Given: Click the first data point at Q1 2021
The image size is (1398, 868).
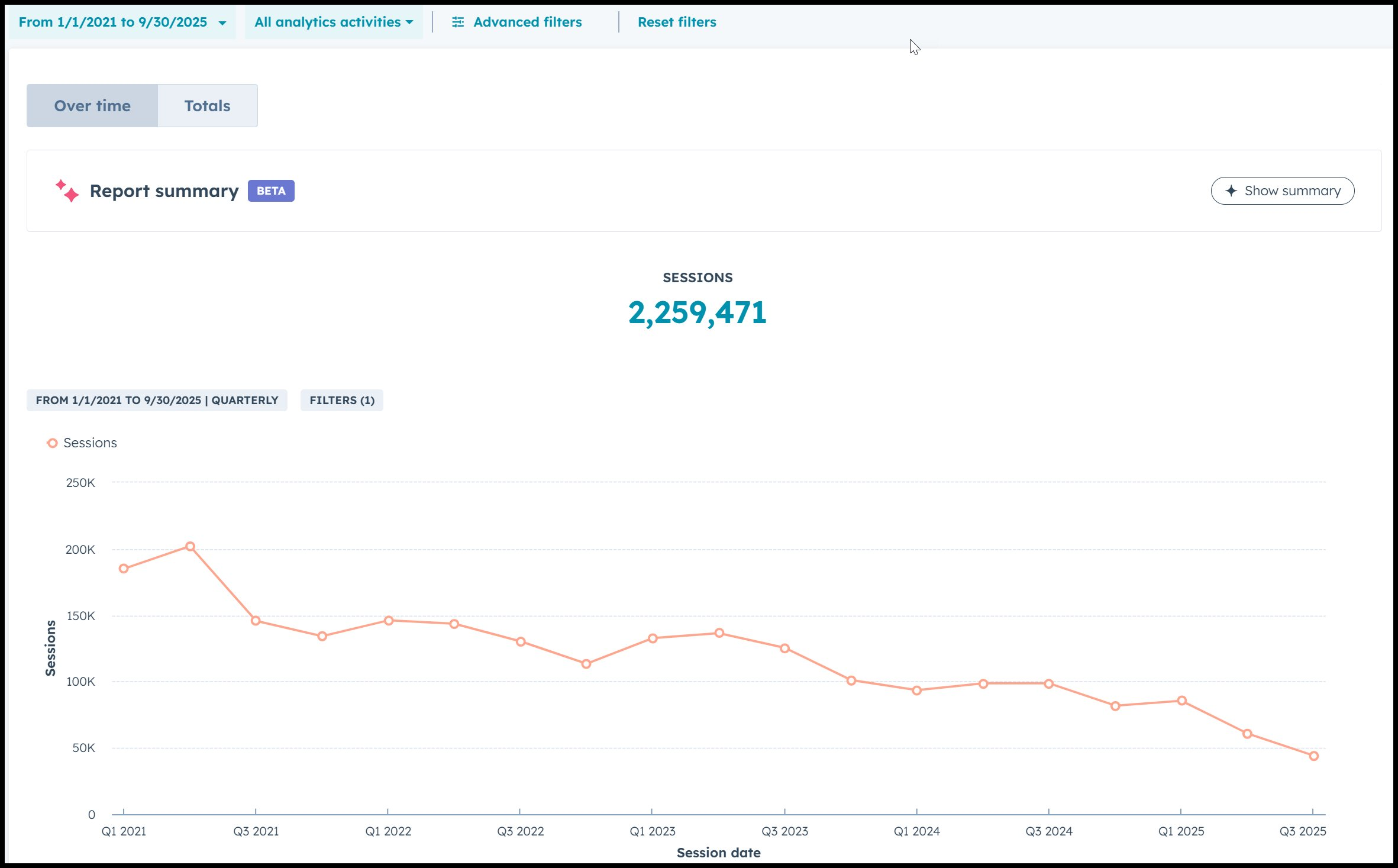Looking at the screenshot, I should coord(124,569).
